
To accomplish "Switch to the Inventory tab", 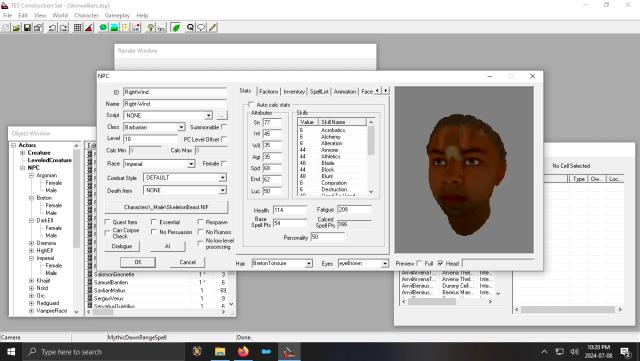I will tap(294, 91).
